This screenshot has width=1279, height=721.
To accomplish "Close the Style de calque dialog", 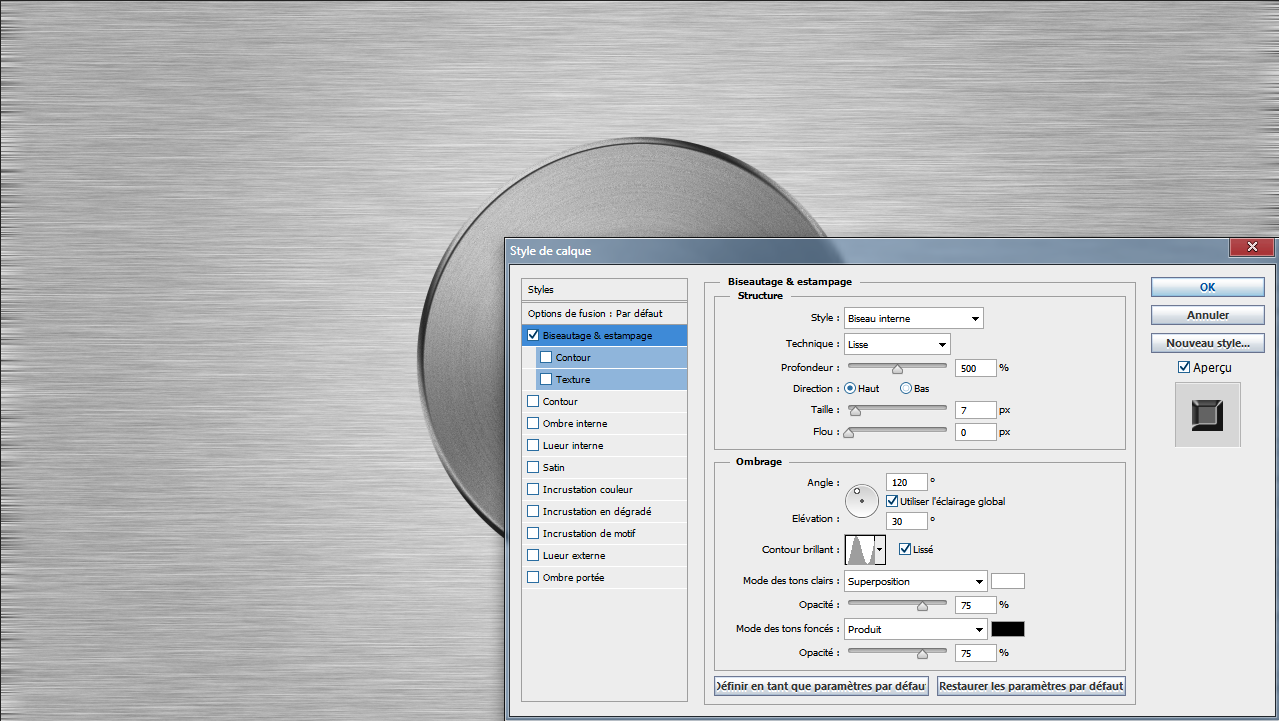I will coord(1252,248).
